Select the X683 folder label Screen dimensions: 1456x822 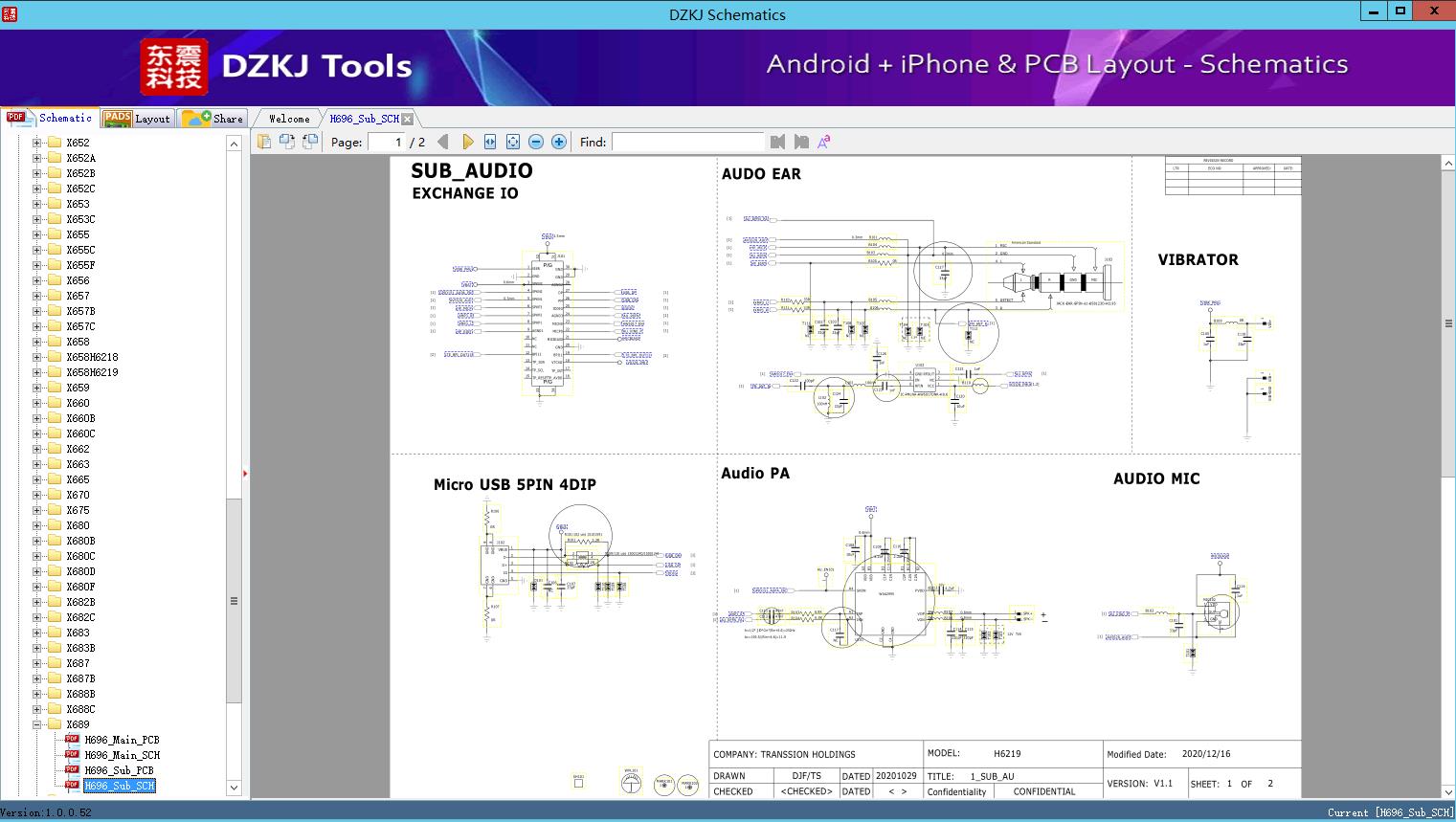pos(78,633)
